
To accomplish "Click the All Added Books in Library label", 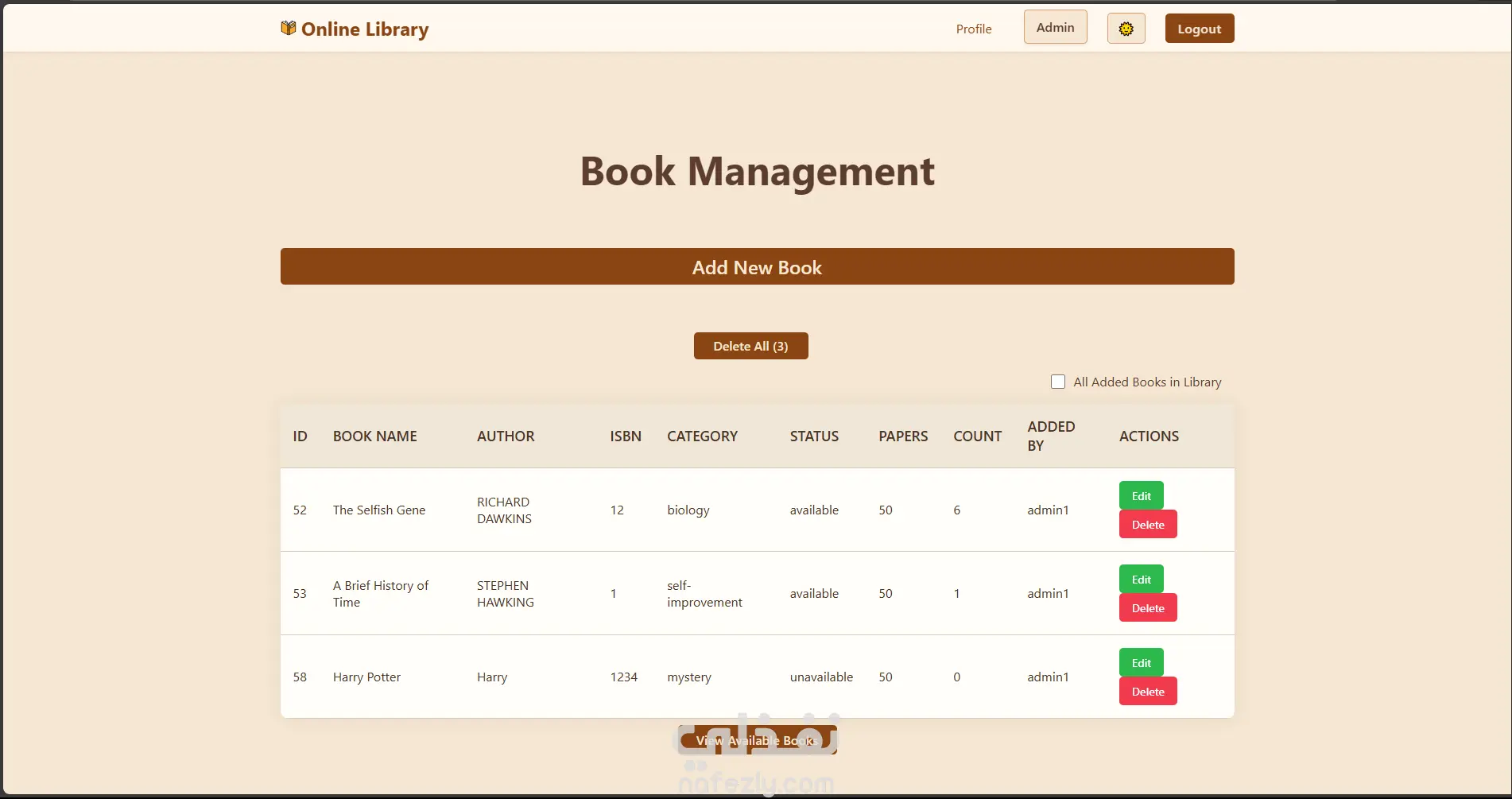I will 1147,382.
